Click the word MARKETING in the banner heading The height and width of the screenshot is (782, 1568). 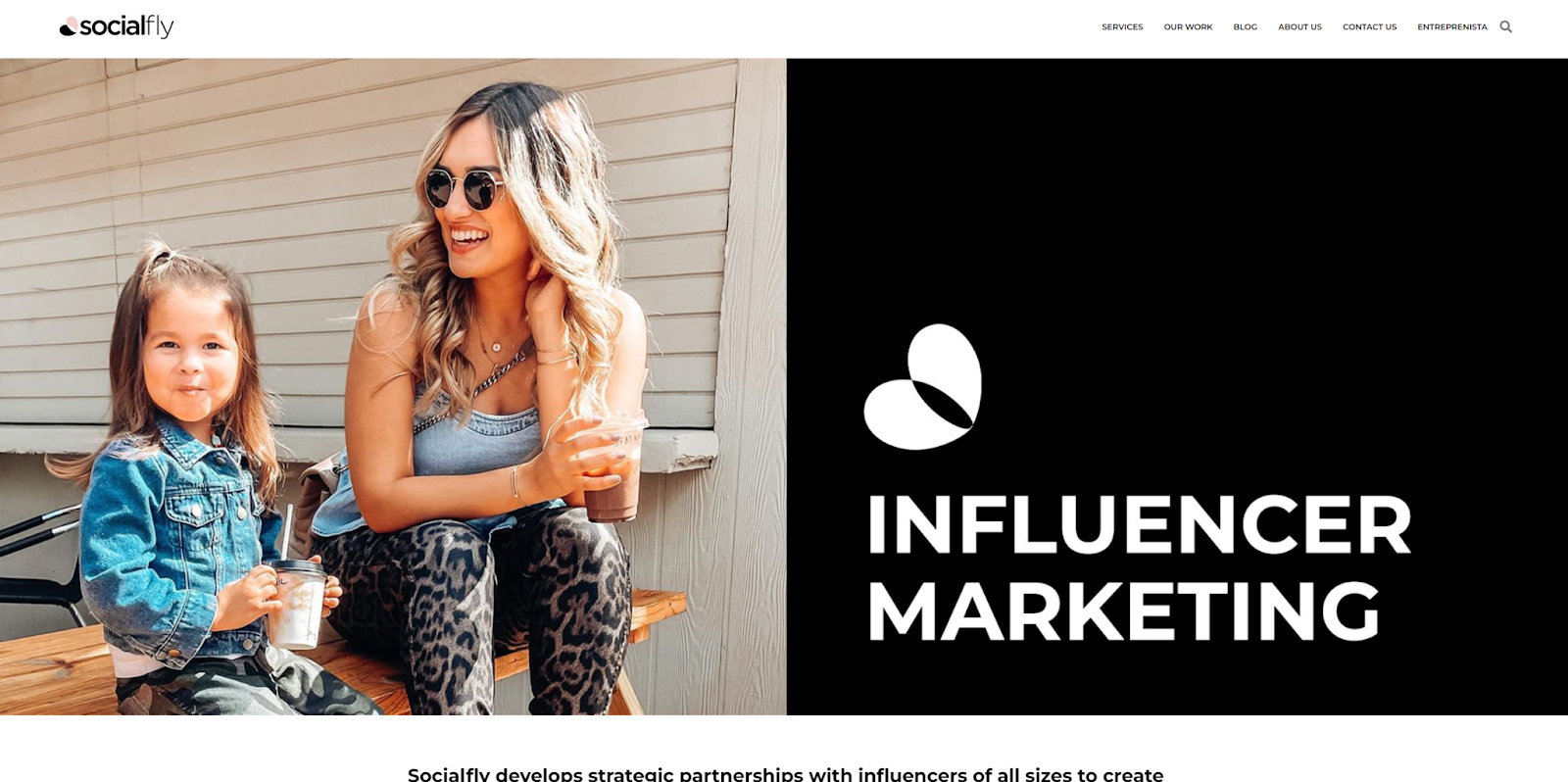1123,611
